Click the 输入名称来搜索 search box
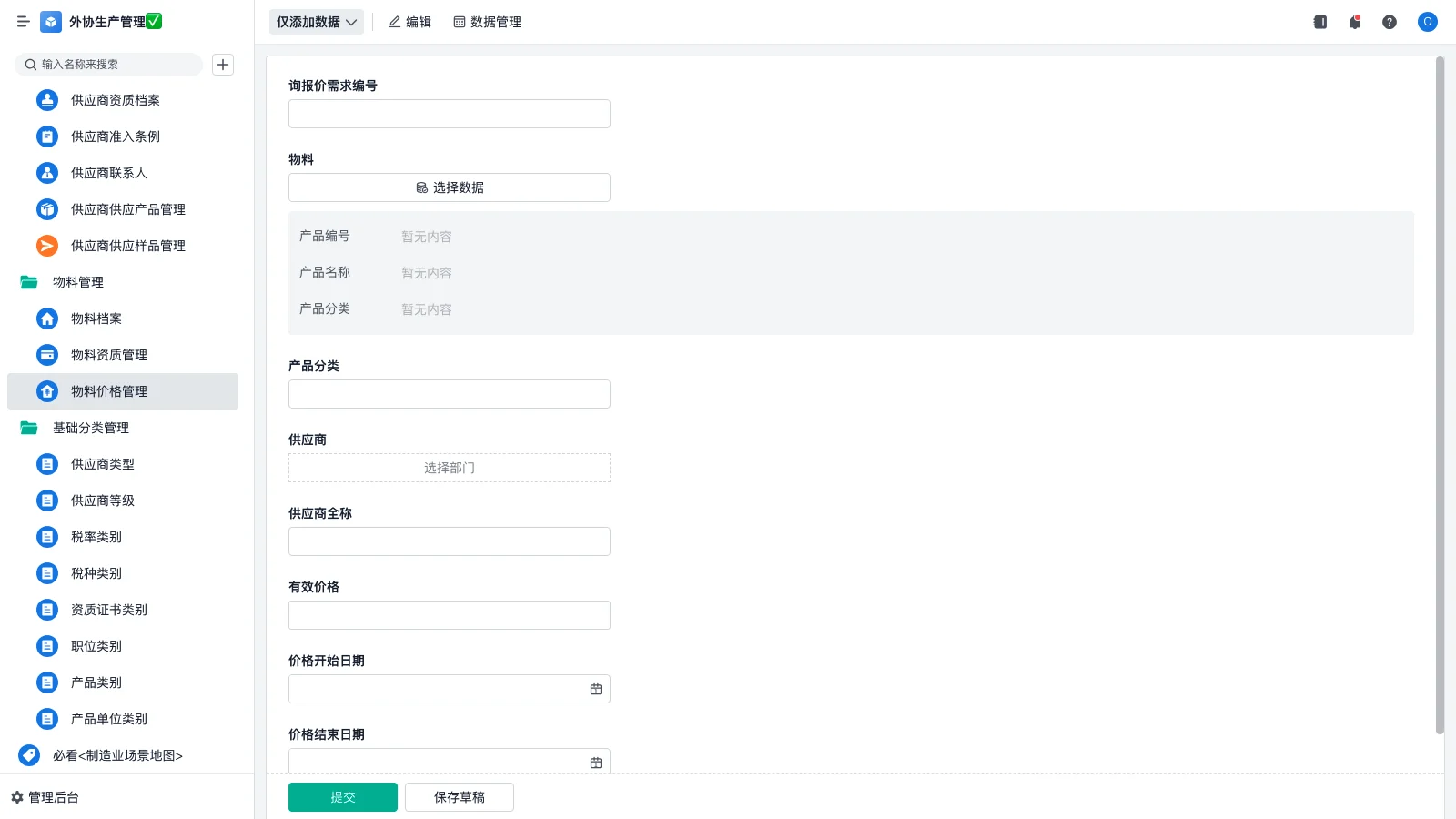This screenshot has height=819, width=1456. click(109, 65)
